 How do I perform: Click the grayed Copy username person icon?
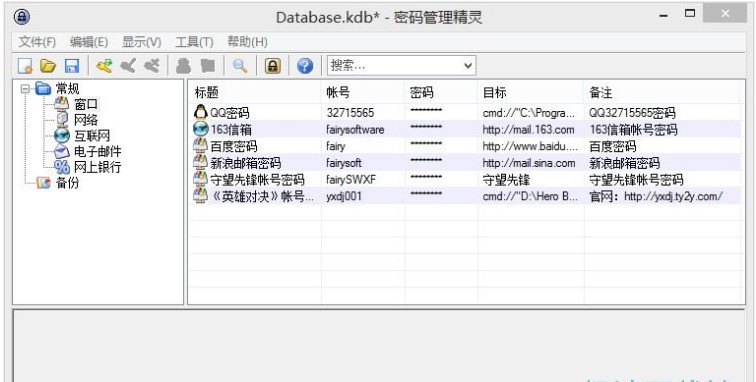click(x=183, y=66)
